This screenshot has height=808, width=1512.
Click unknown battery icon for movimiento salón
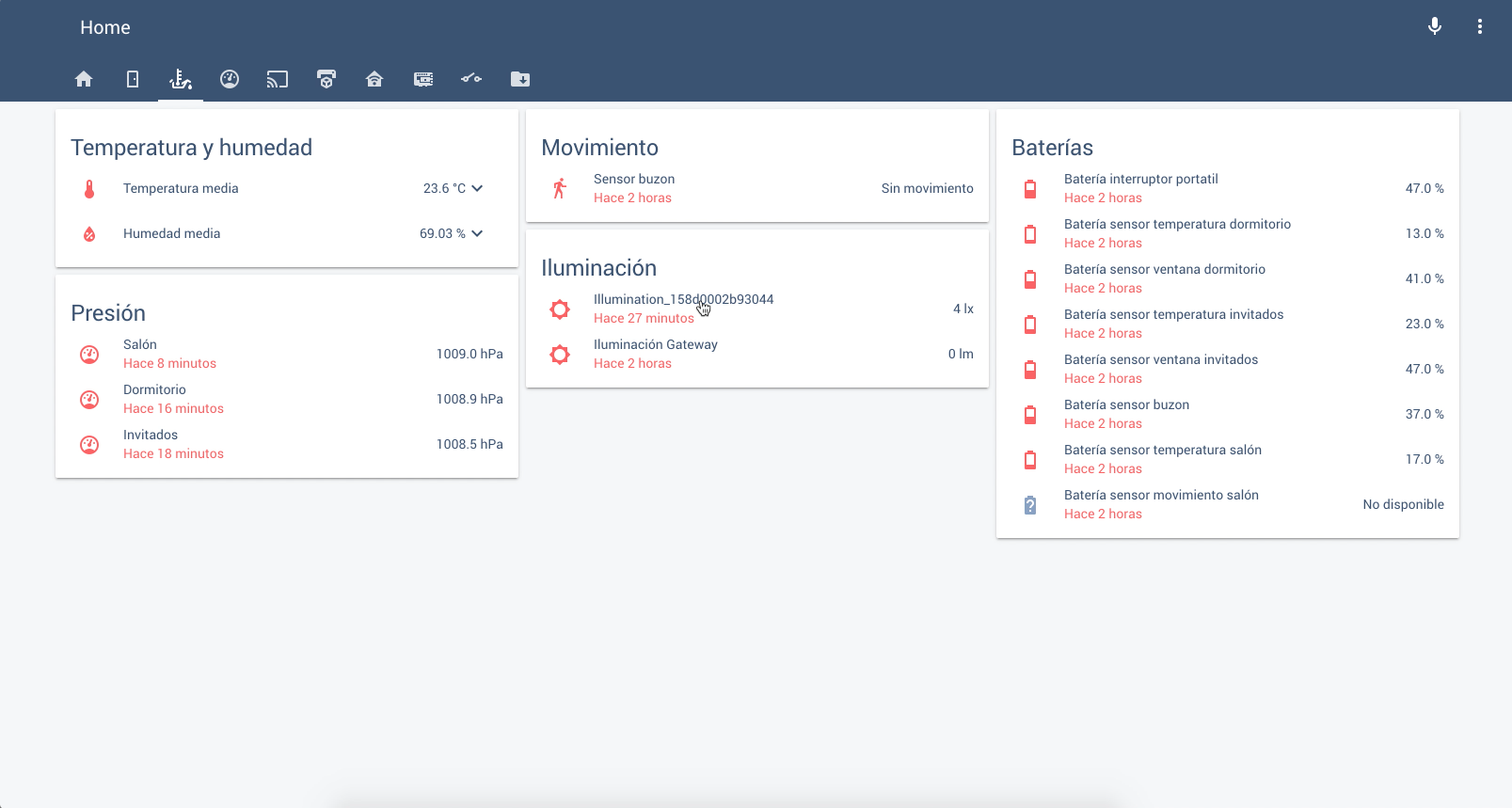click(1030, 505)
